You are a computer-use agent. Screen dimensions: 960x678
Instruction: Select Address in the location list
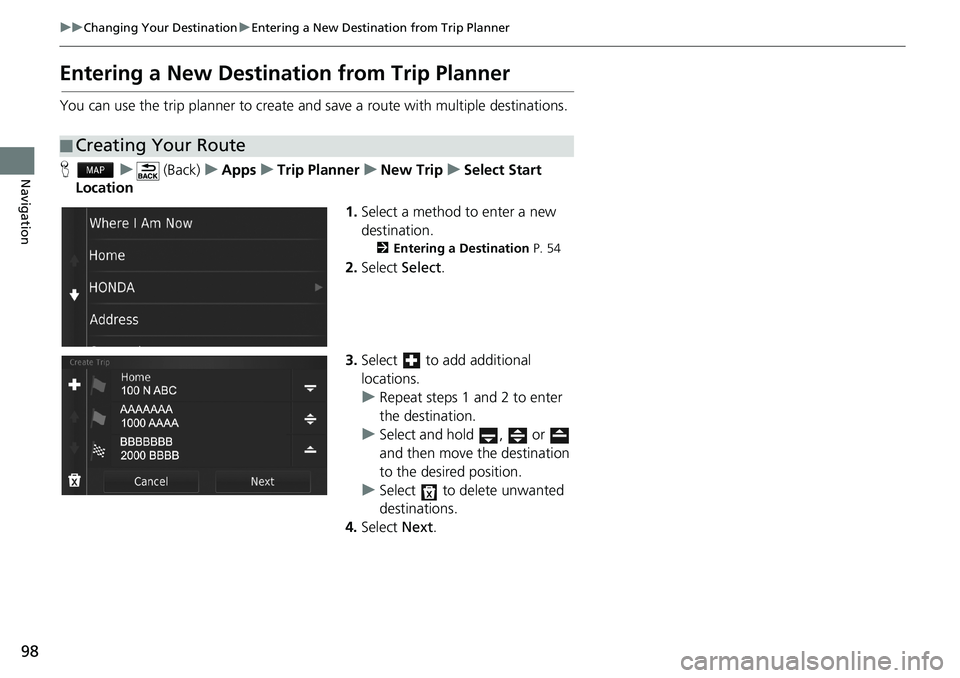coord(206,320)
